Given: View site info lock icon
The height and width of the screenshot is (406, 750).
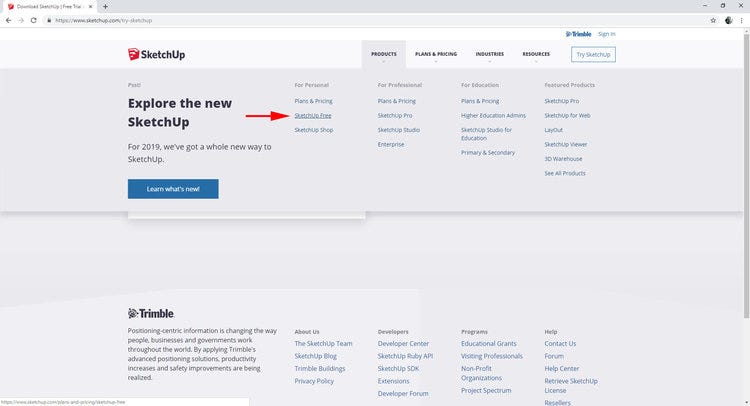Looking at the screenshot, I should click(49, 21).
